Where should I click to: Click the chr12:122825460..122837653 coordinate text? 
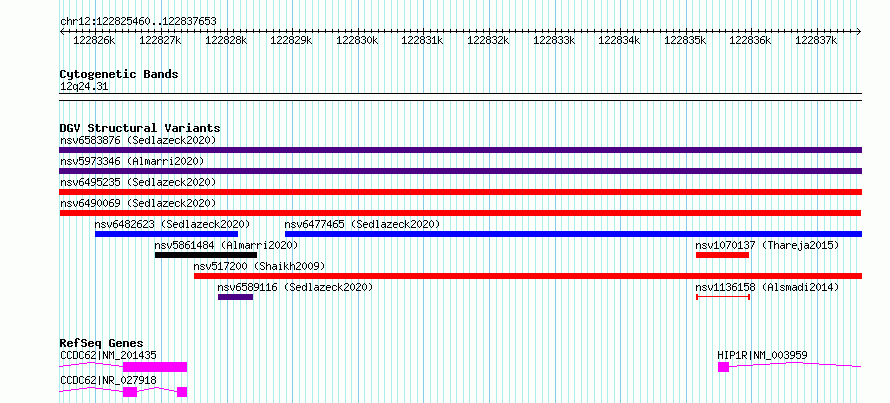138,21
